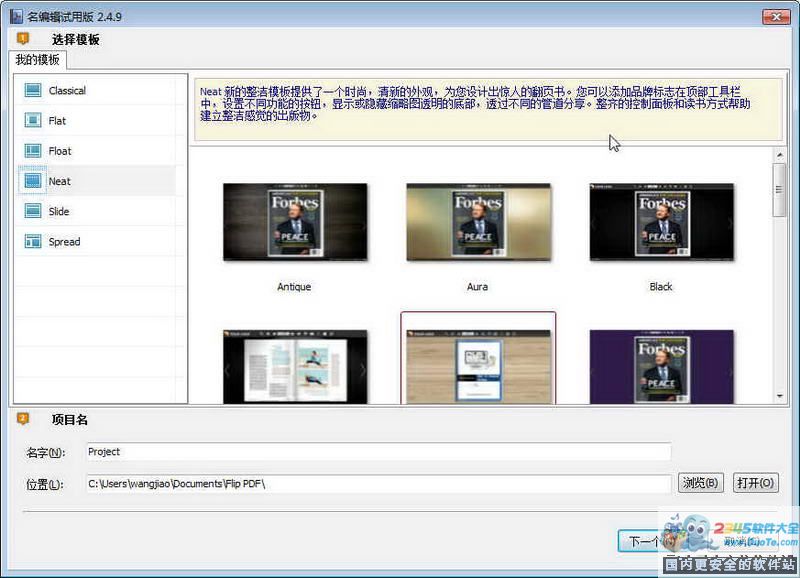Click the scrollbar down arrow in theme list

pos(779,396)
